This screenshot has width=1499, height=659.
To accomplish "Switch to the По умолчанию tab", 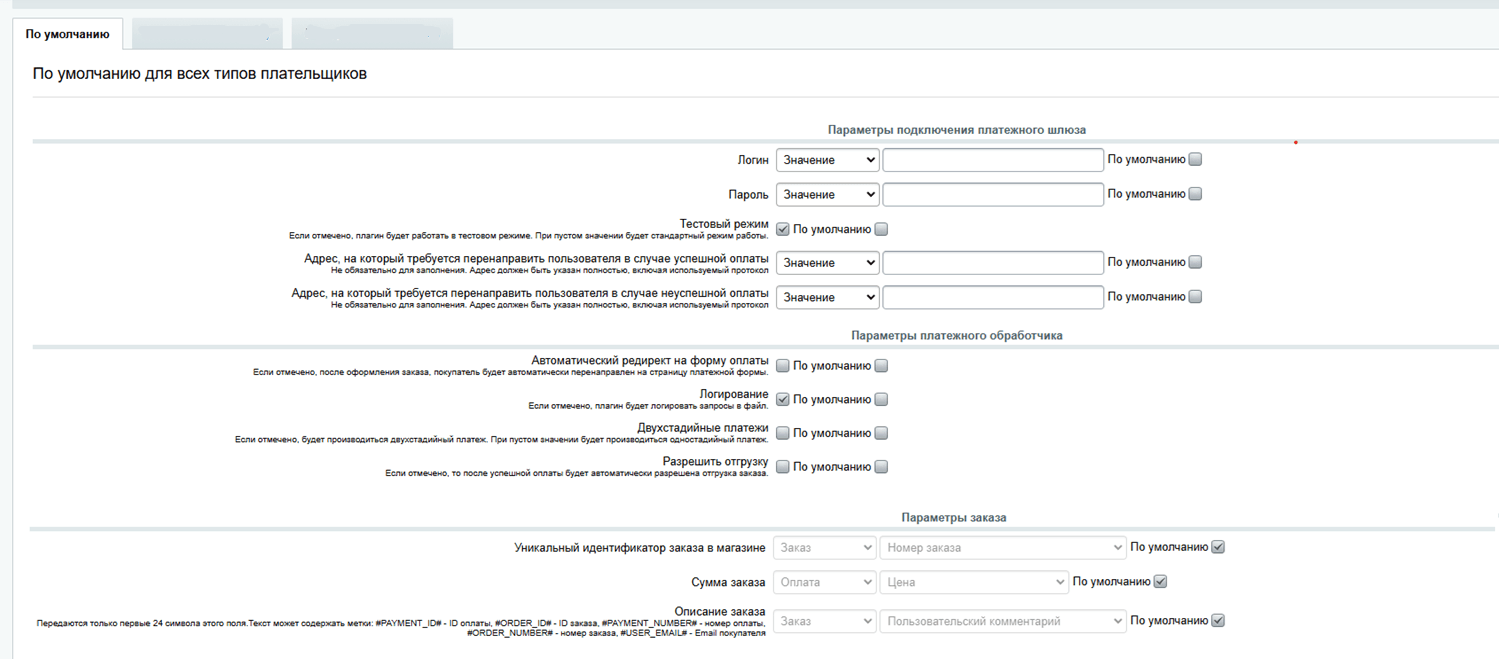I will tap(67, 34).
